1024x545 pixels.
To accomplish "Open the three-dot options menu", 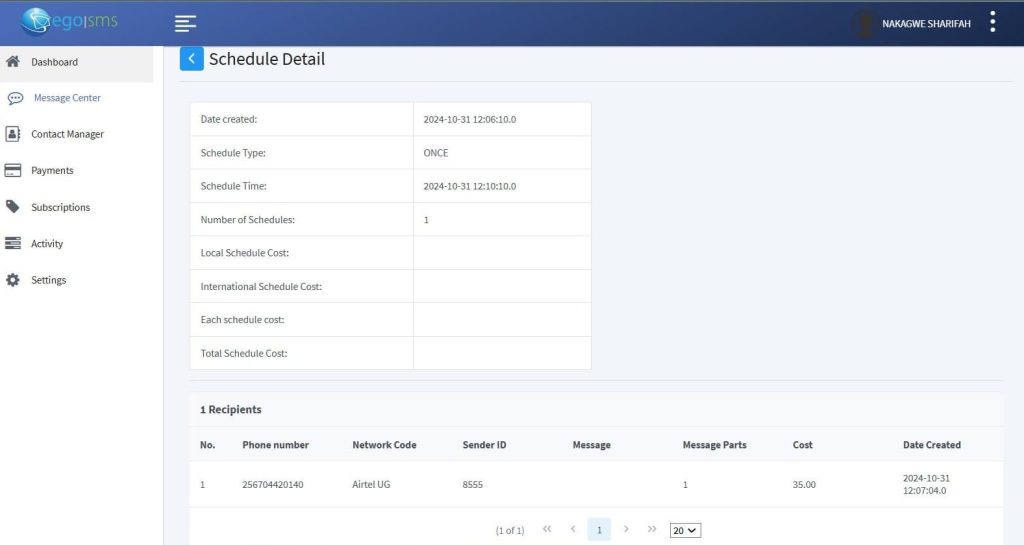I will pos(992,22).
